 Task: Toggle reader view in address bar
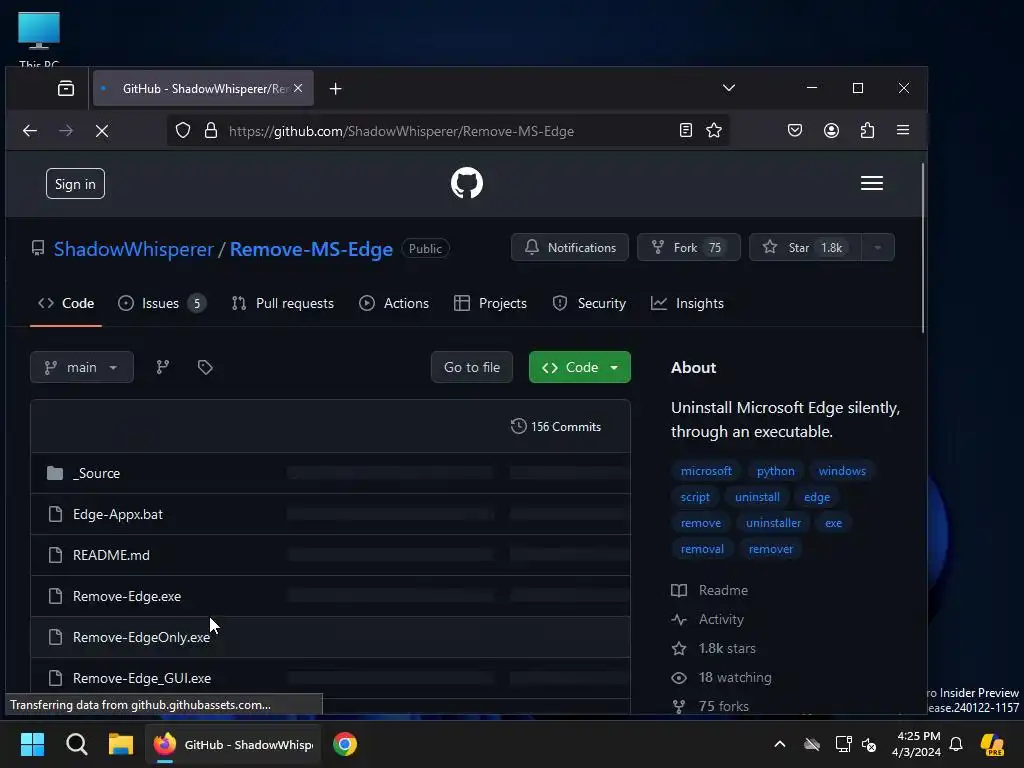click(x=686, y=130)
